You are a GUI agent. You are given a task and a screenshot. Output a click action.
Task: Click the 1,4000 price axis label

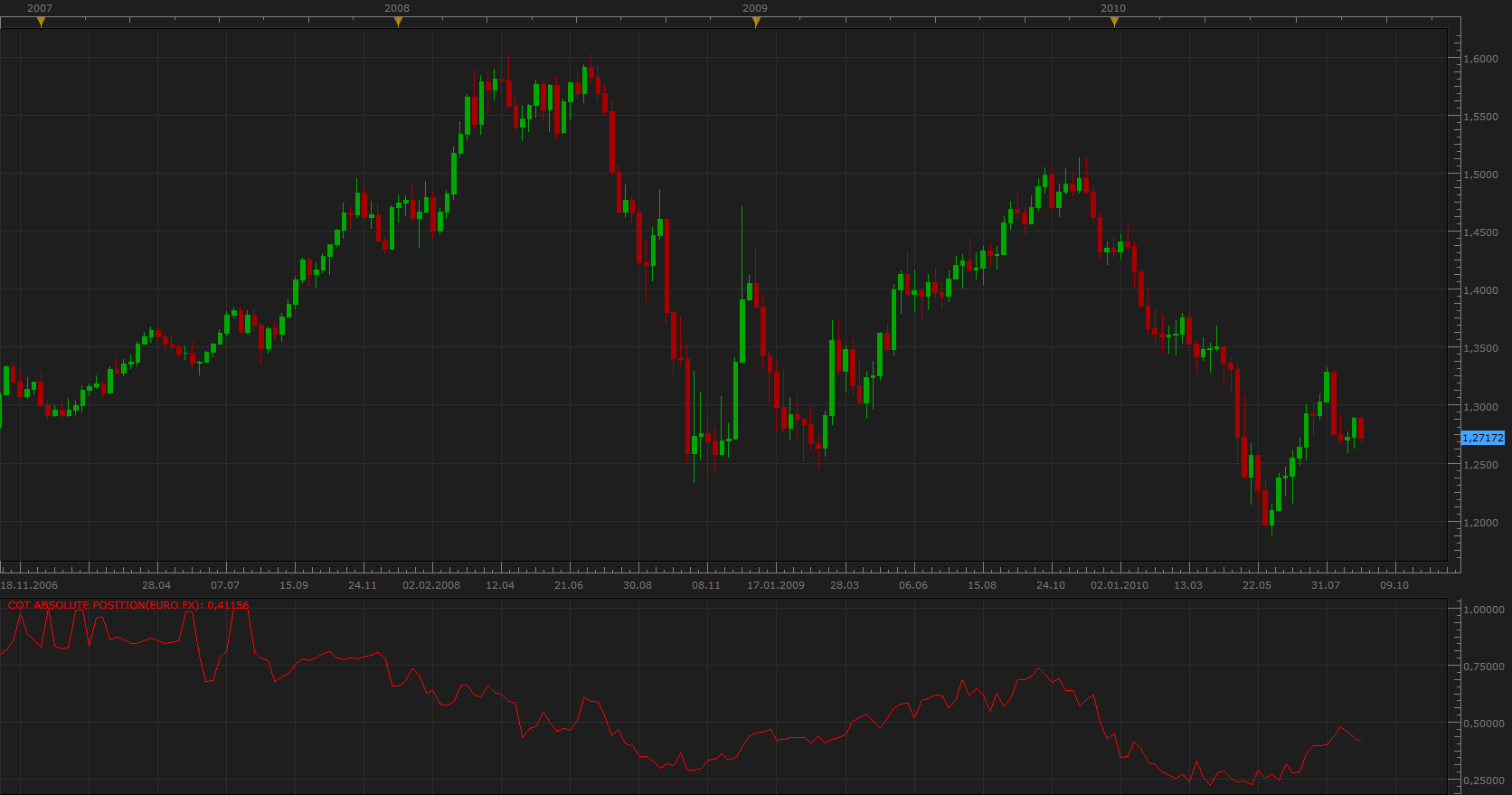tap(1481, 290)
